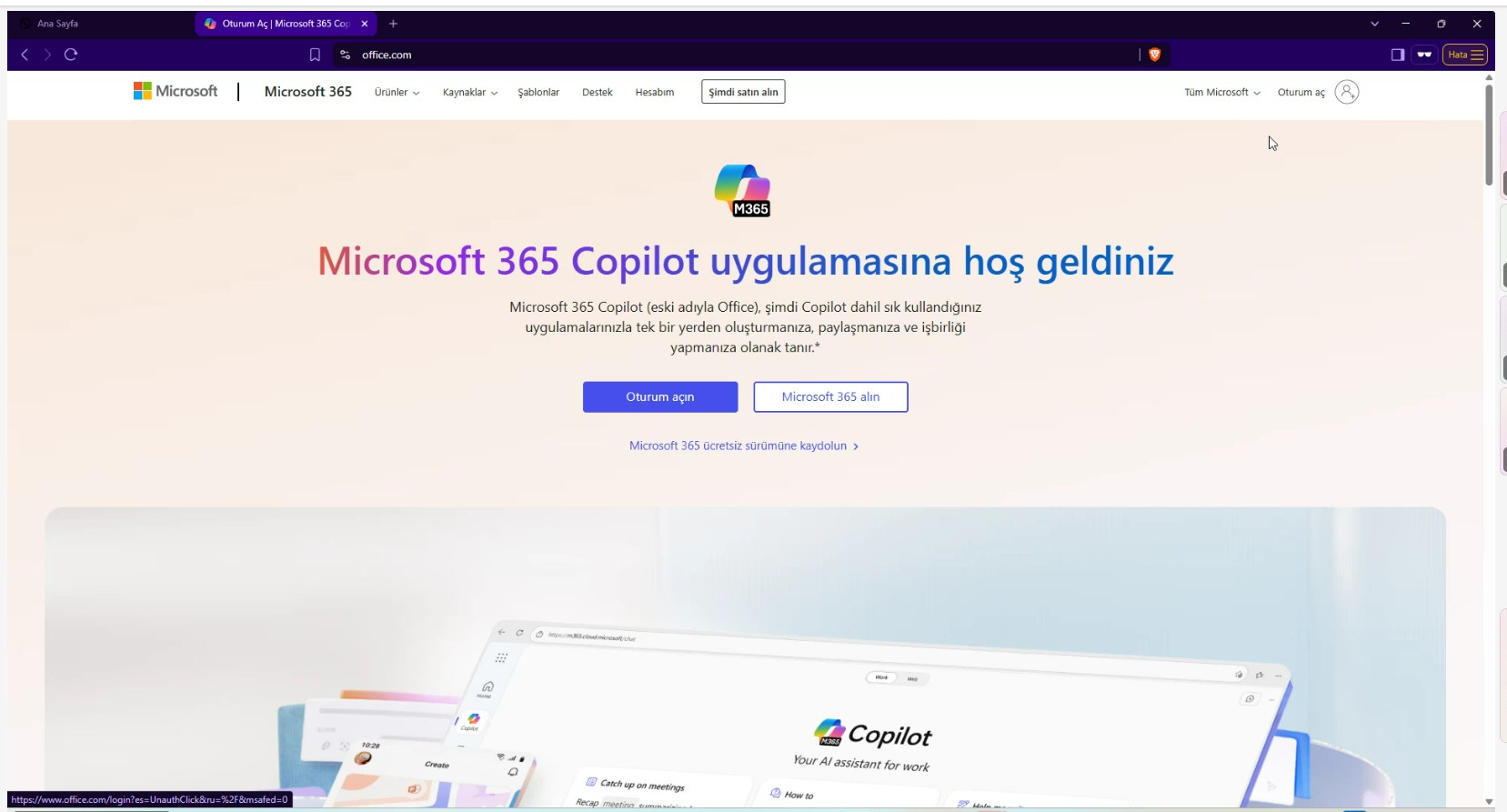Open a new tab with plus button
Image resolution: width=1507 pixels, height=812 pixels.
click(393, 24)
